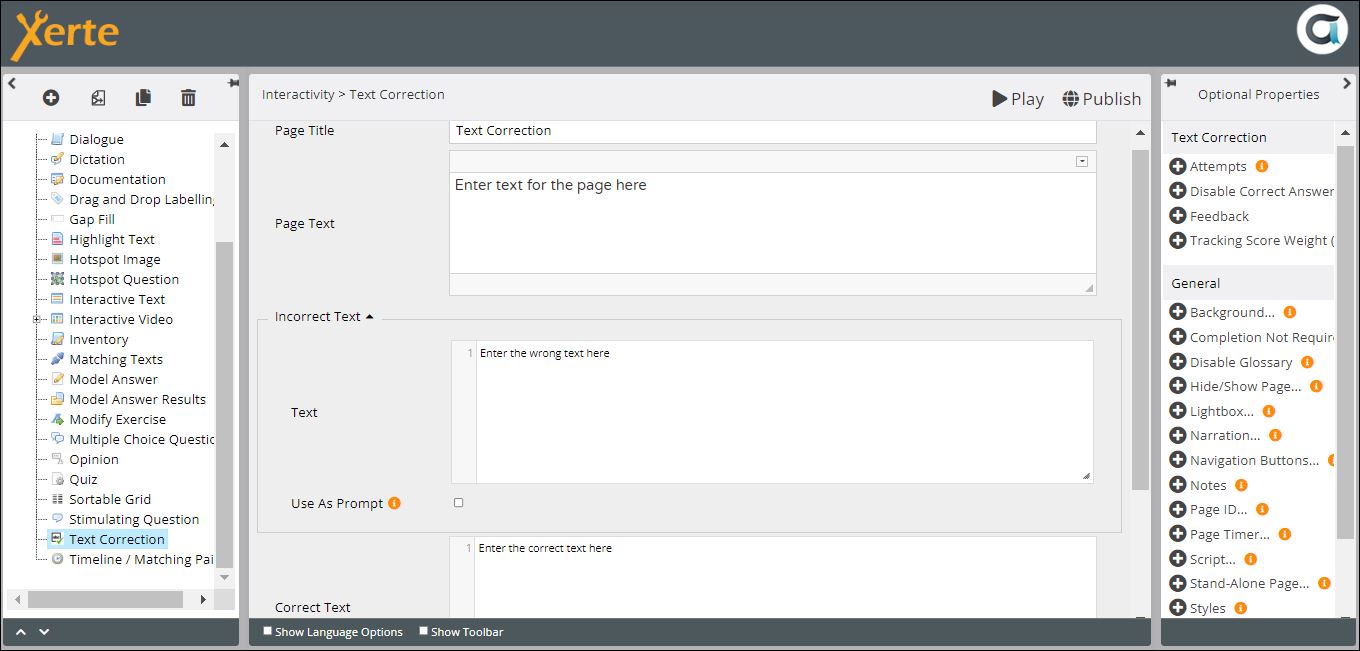Screen dimensions: 1360x651
Task: Click the import page icon in toolbar
Action: pyautogui.click(x=98, y=97)
